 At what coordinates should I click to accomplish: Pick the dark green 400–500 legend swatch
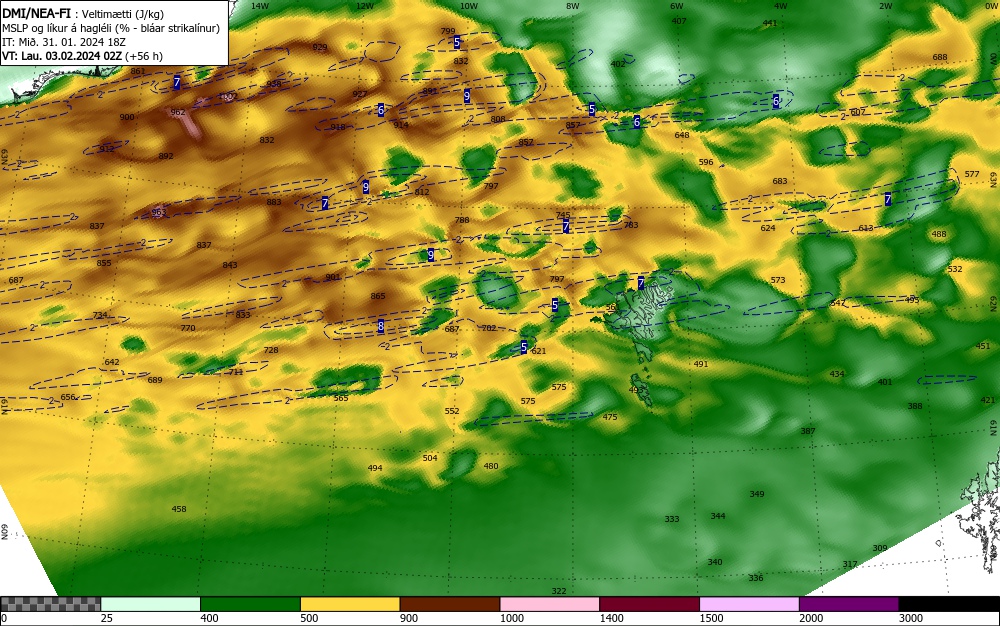[250, 604]
